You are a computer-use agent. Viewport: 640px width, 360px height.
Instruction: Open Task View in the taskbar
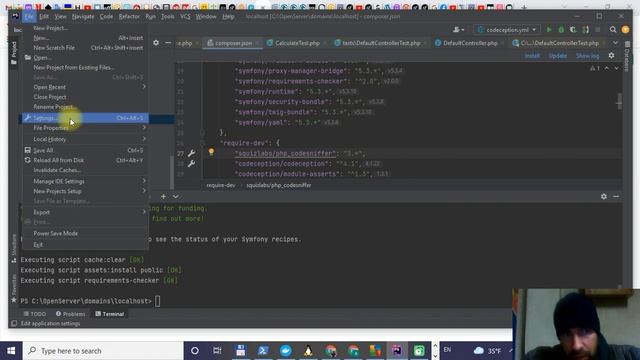[217, 351]
